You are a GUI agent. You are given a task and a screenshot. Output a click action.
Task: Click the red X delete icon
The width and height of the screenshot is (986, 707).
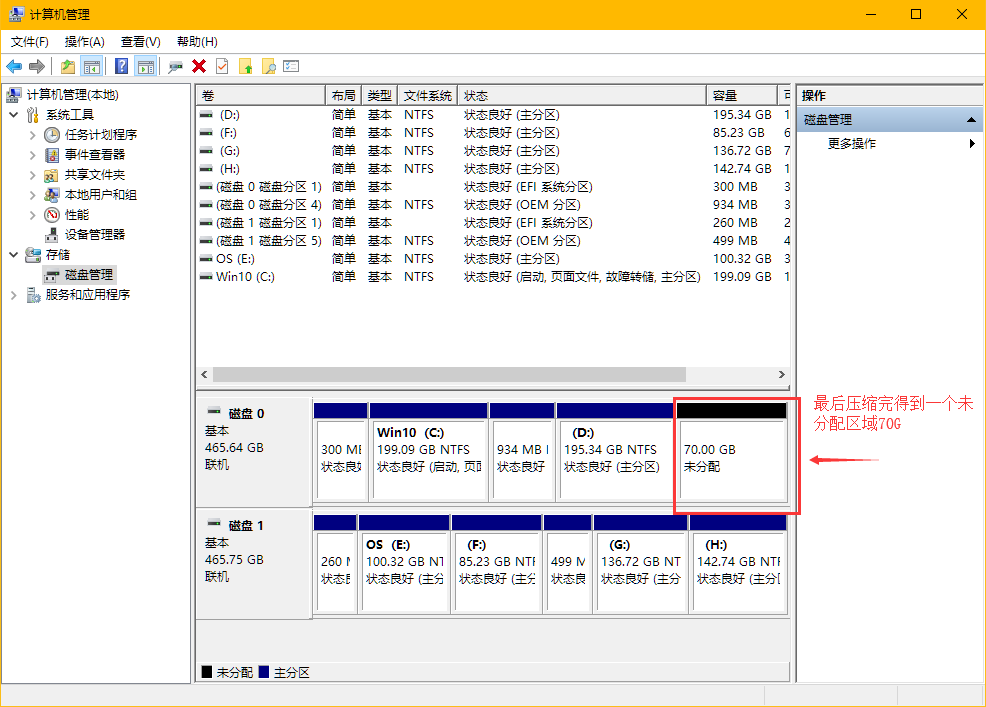click(199, 66)
